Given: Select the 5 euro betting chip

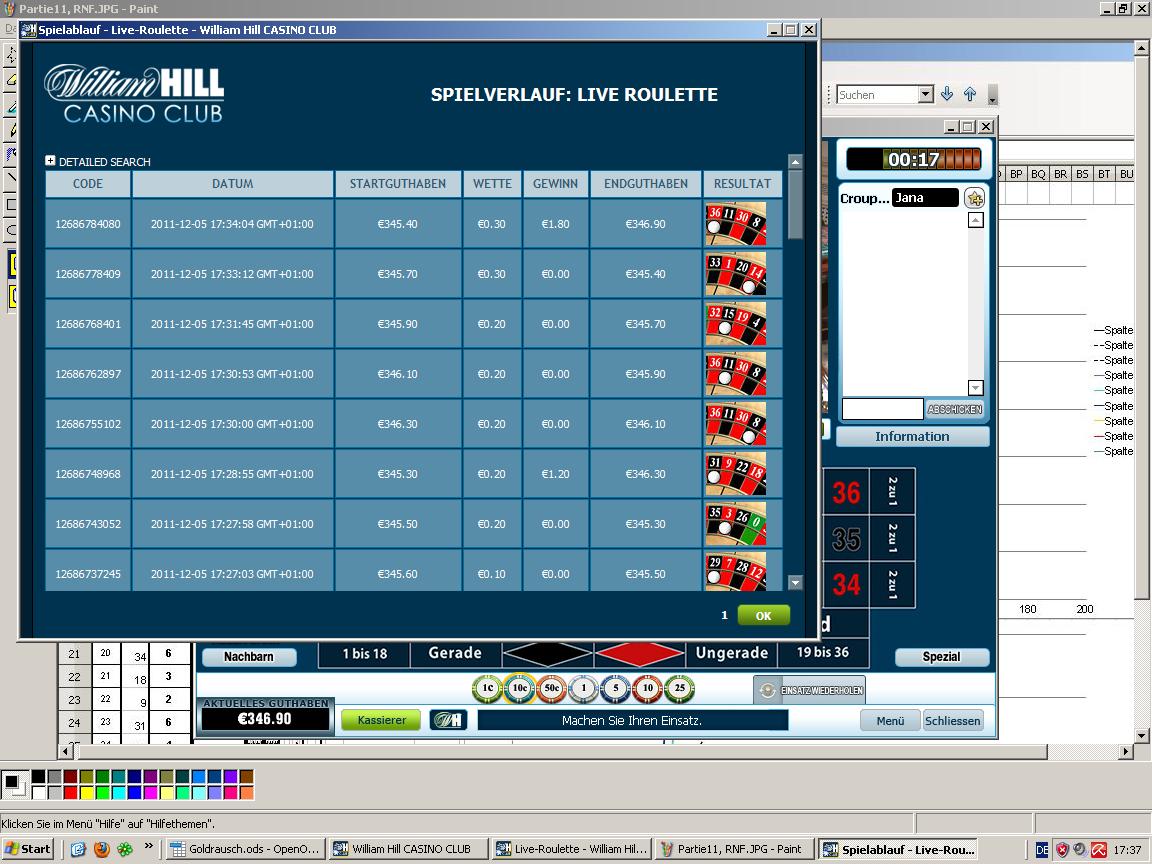Looking at the screenshot, I should [616, 688].
